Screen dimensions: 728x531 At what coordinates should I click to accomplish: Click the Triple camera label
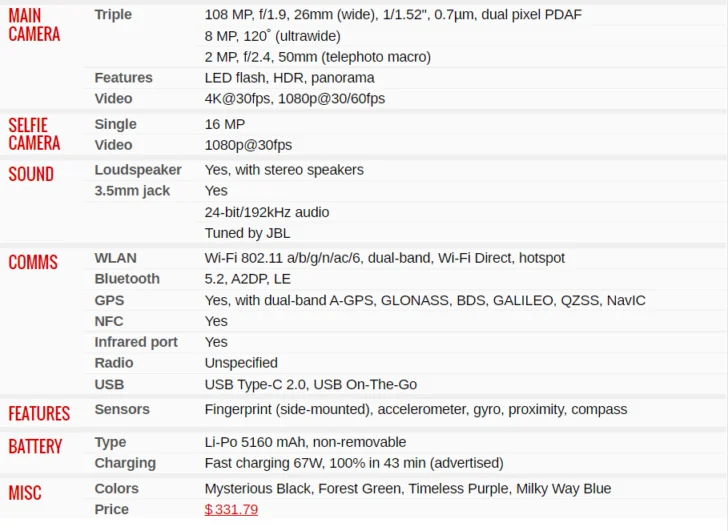click(x=113, y=14)
